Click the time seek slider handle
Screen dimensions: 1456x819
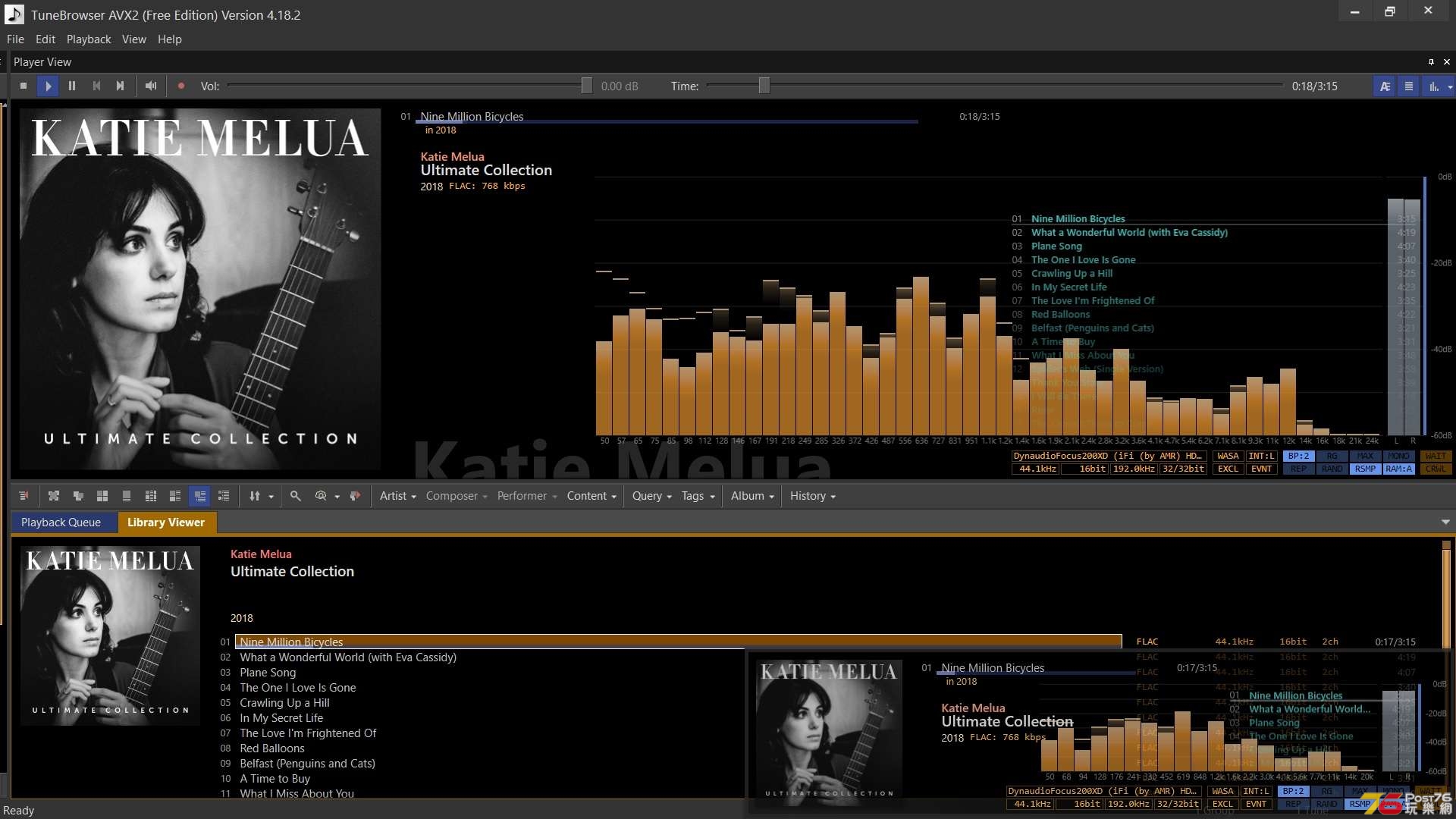pos(764,86)
